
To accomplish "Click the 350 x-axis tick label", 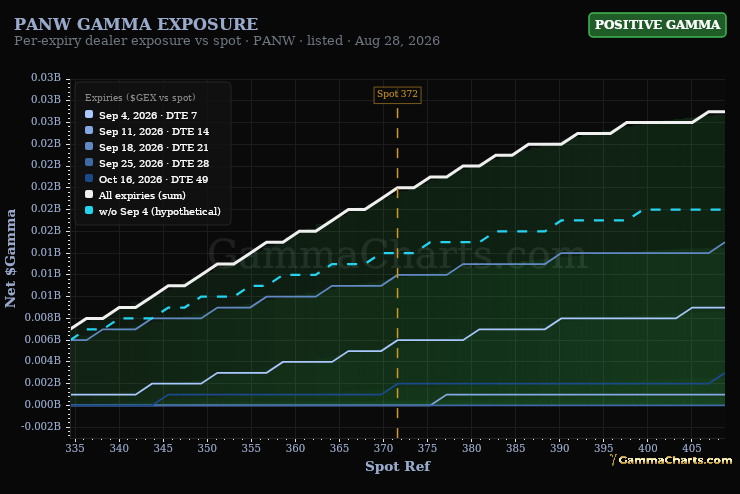I will (x=207, y=448).
